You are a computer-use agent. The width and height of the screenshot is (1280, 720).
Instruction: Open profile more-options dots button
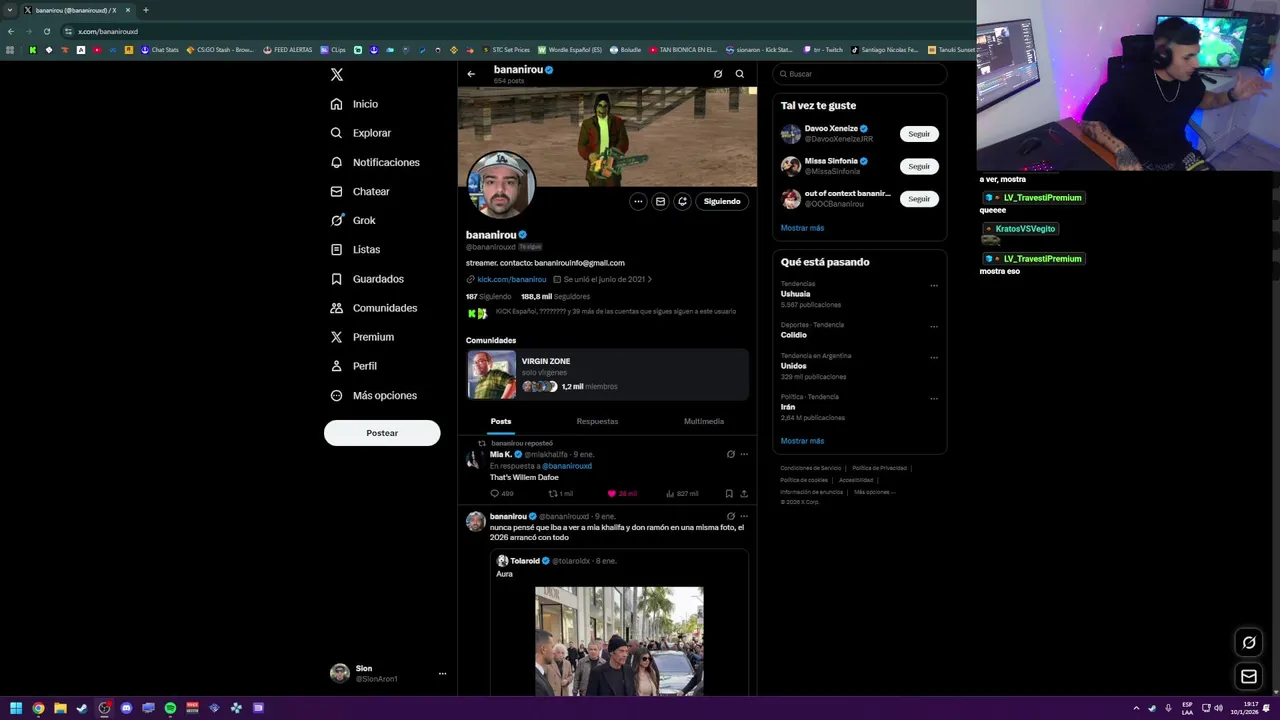pos(638,201)
